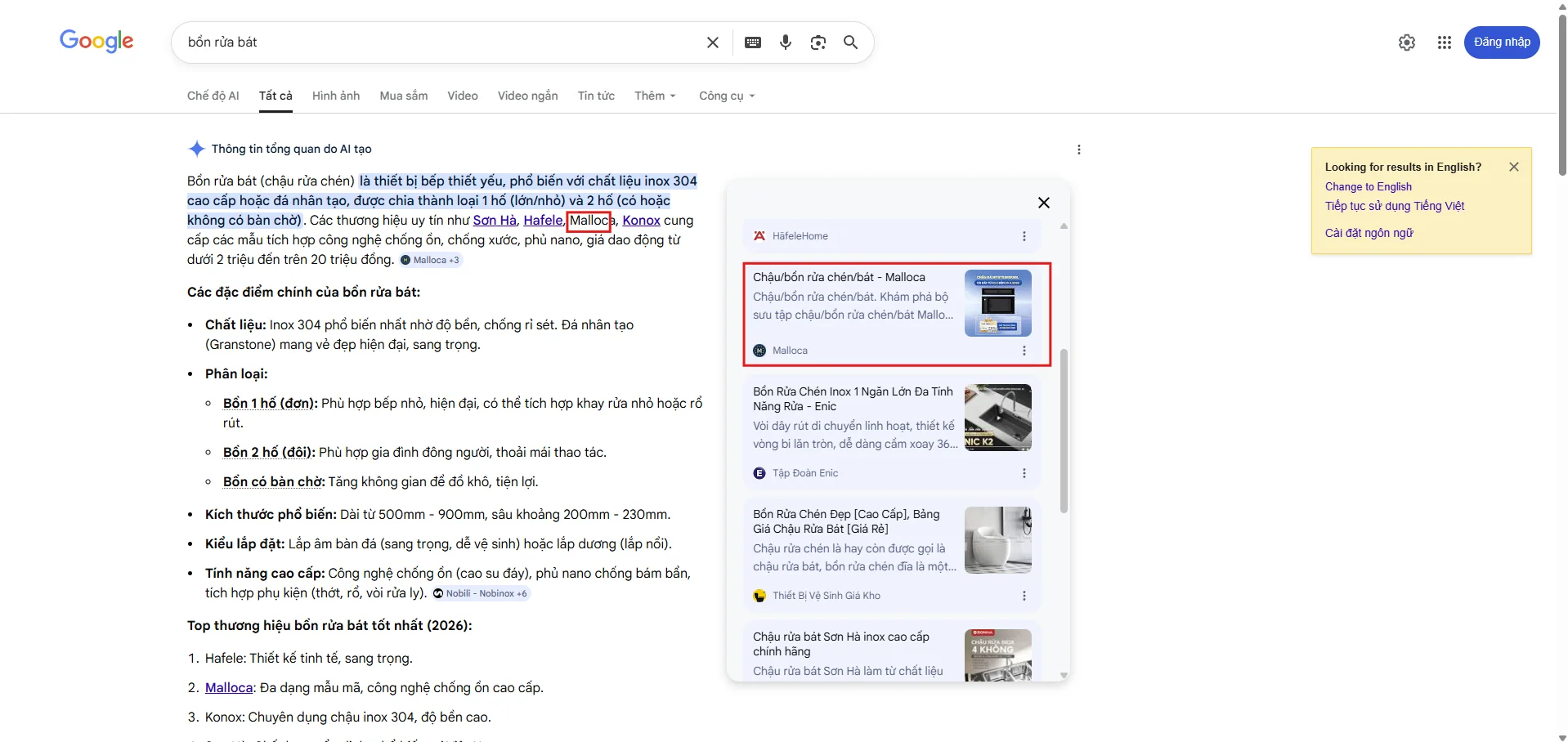Click 'Các đặc điểm chính của bồn rửa bát:' heading
Screen dimensions: 1568x742
304,292
